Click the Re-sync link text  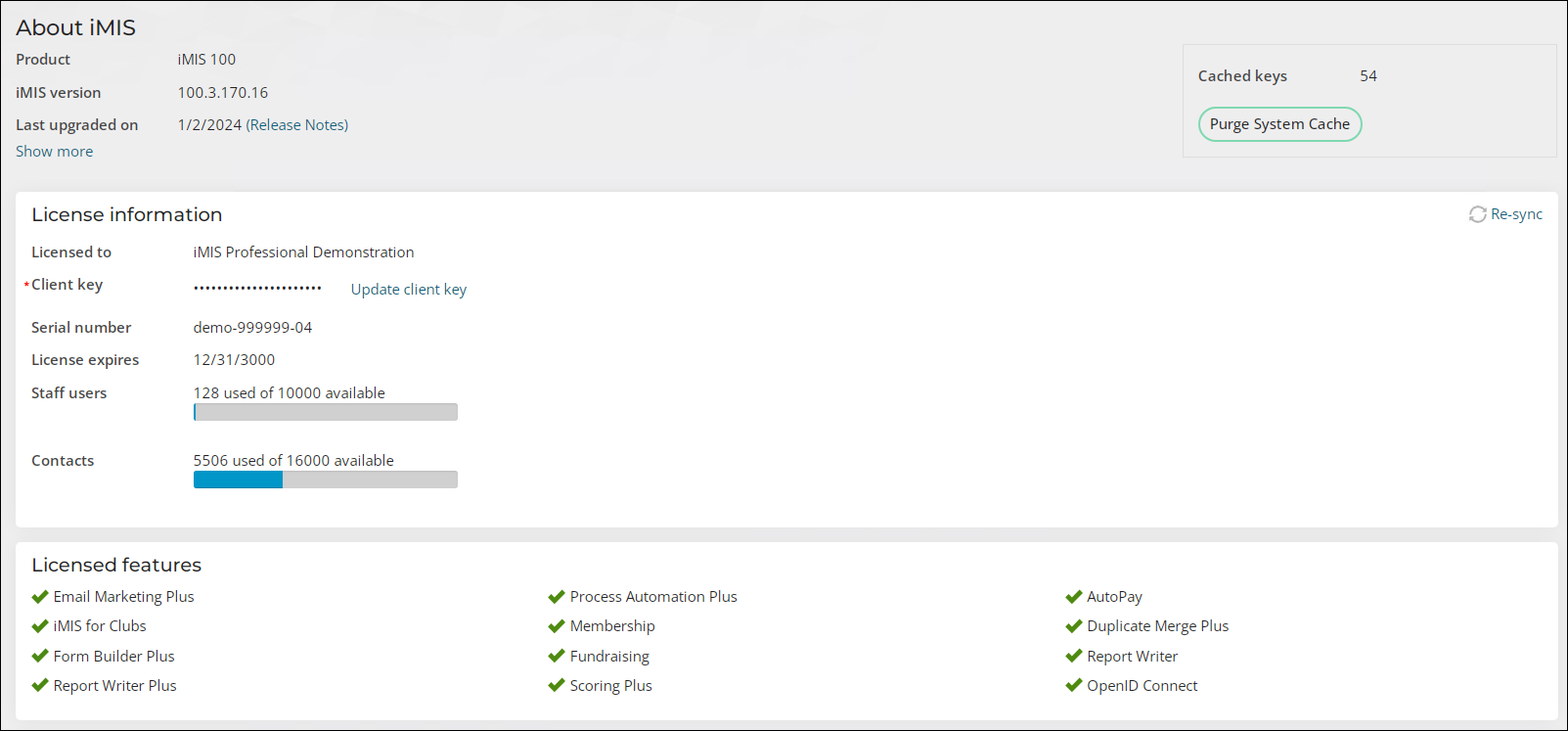coord(1516,214)
